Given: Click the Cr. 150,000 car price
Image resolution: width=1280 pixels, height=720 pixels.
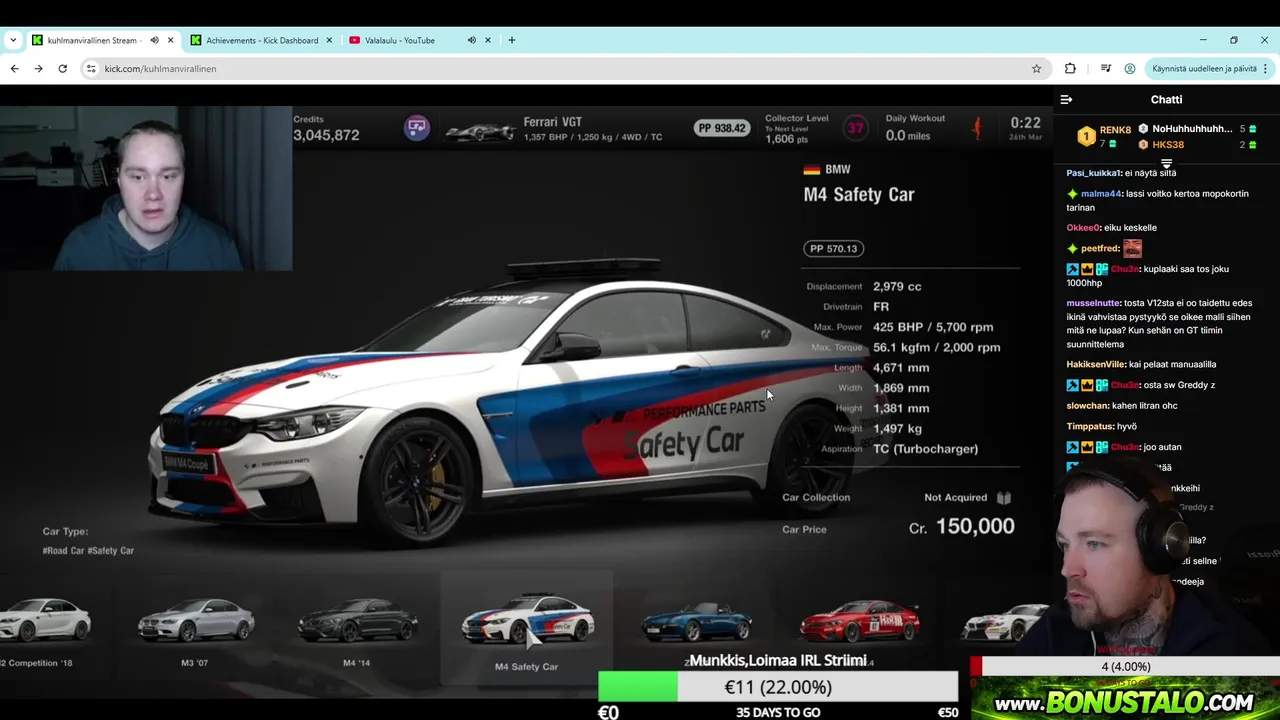Looking at the screenshot, I should click(961, 526).
